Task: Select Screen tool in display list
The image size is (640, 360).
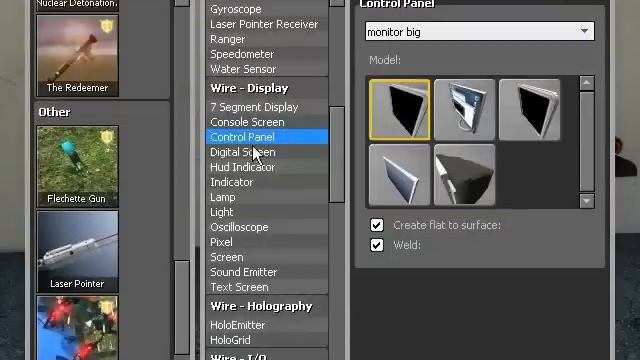Action: tap(267, 257)
